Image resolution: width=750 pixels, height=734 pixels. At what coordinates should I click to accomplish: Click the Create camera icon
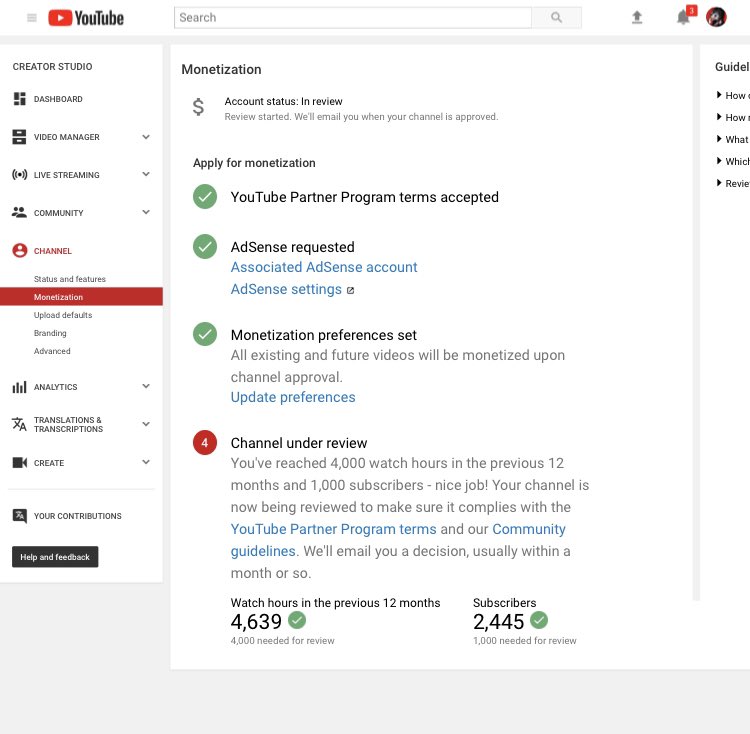pyautogui.click(x=20, y=462)
